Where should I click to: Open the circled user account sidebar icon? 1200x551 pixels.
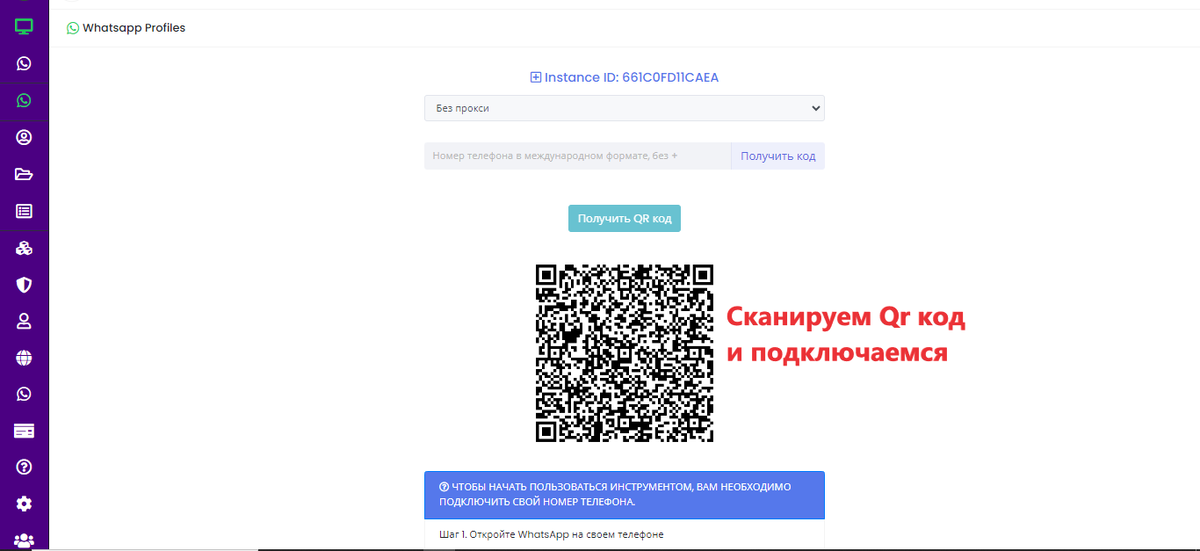click(24, 137)
